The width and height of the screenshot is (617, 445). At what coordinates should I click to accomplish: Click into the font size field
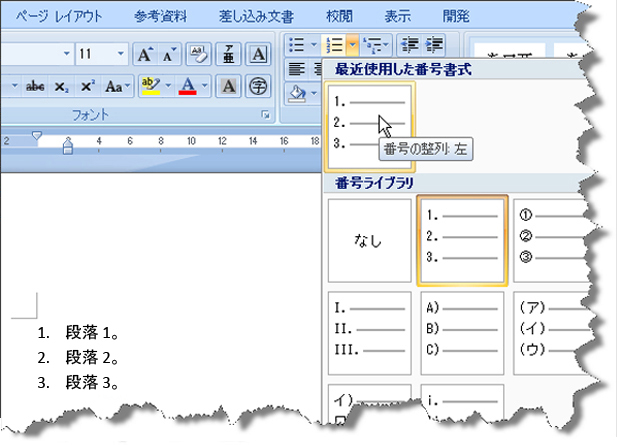[x=94, y=53]
